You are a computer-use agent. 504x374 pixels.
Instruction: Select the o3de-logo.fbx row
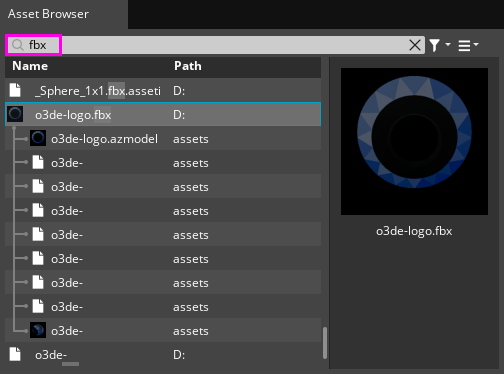(x=163, y=114)
